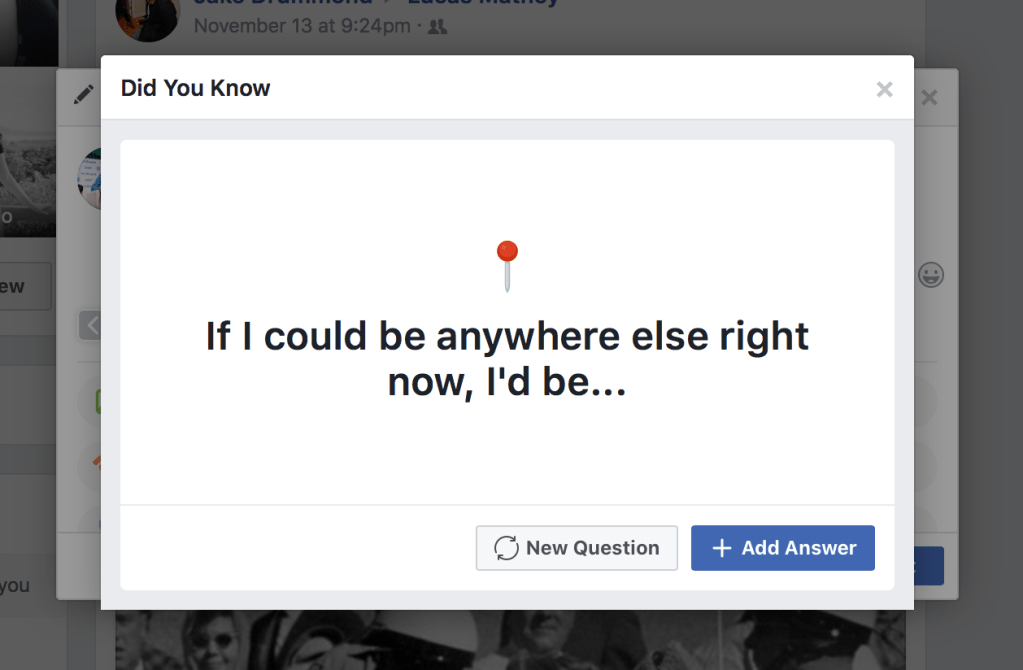Click the New Question button
1023x670 pixels.
577,548
